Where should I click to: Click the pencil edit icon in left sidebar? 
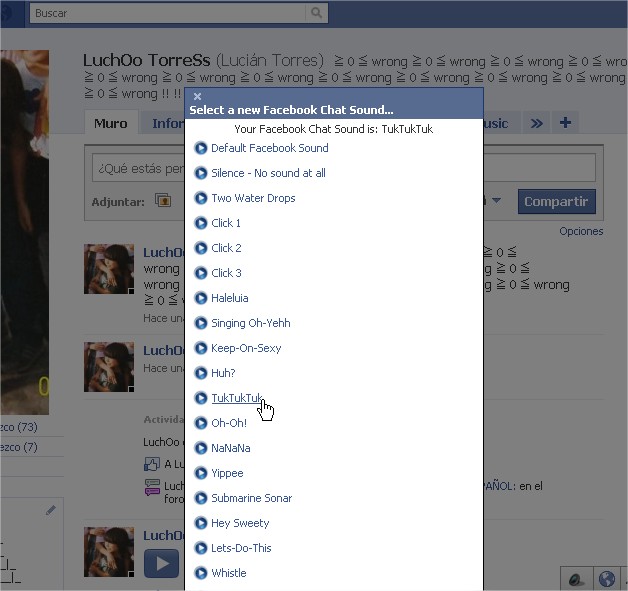click(50, 510)
